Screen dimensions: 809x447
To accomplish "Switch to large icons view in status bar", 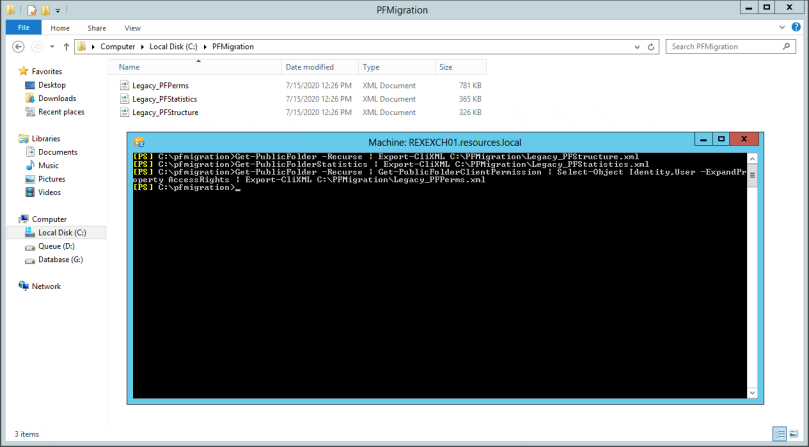I will click(x=795, y=434).
